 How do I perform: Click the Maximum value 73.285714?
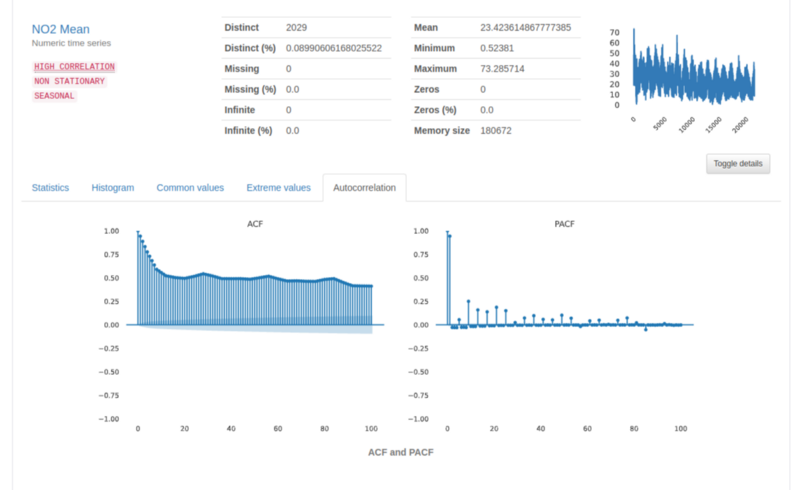(x=502, y=68)
